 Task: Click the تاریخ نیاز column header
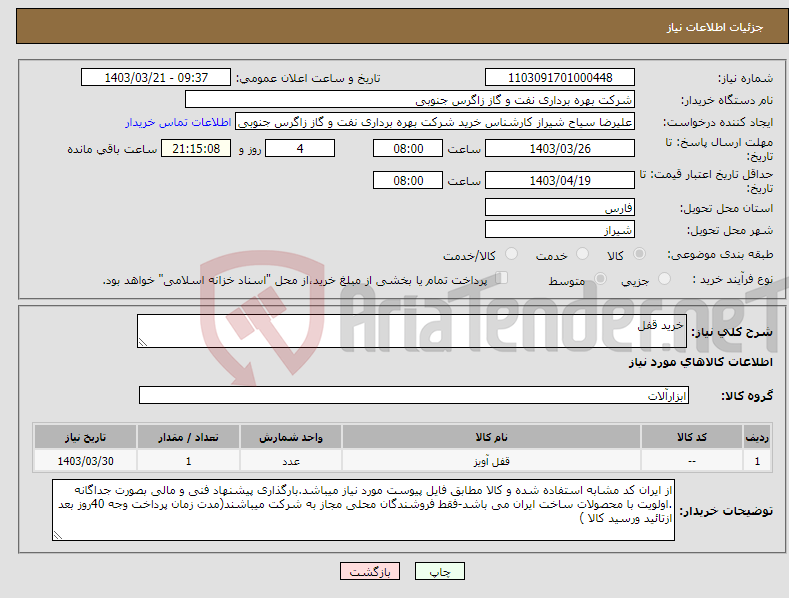(86, 437)
